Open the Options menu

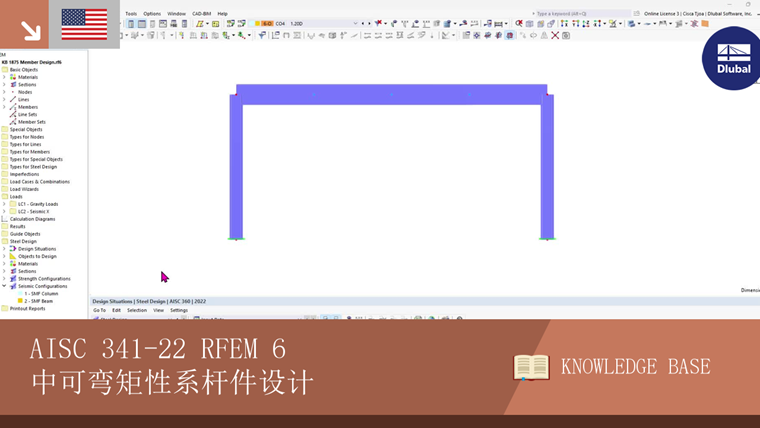pos(152,14)
